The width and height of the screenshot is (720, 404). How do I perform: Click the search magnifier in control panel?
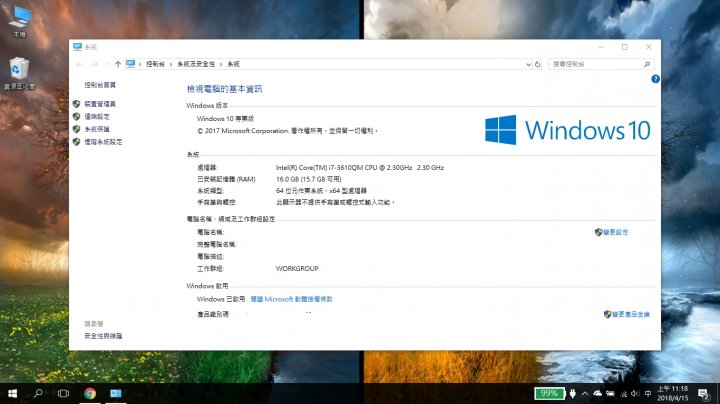(x=647, y=64)
